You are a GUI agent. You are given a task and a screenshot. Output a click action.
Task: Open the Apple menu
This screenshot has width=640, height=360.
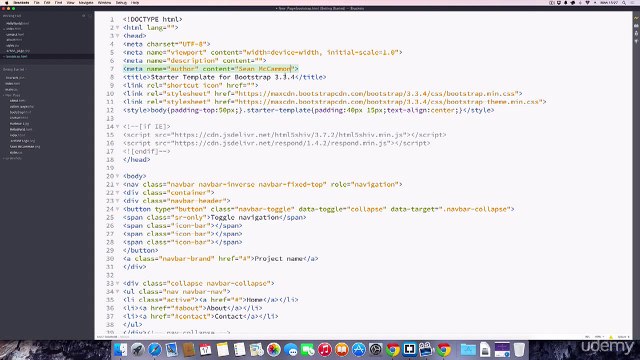tap(6, 3)
